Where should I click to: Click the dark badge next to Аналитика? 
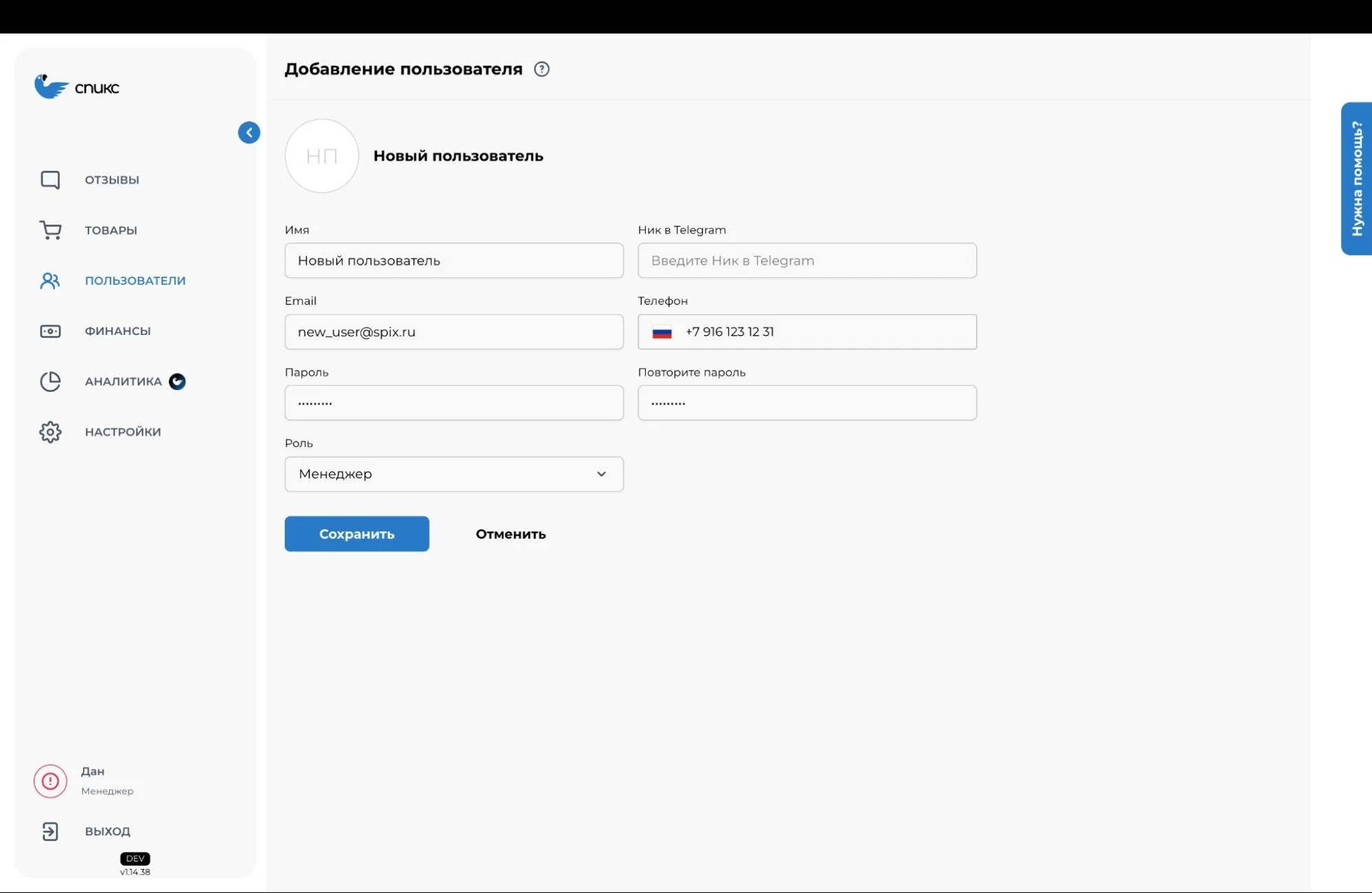coord(177,382)
